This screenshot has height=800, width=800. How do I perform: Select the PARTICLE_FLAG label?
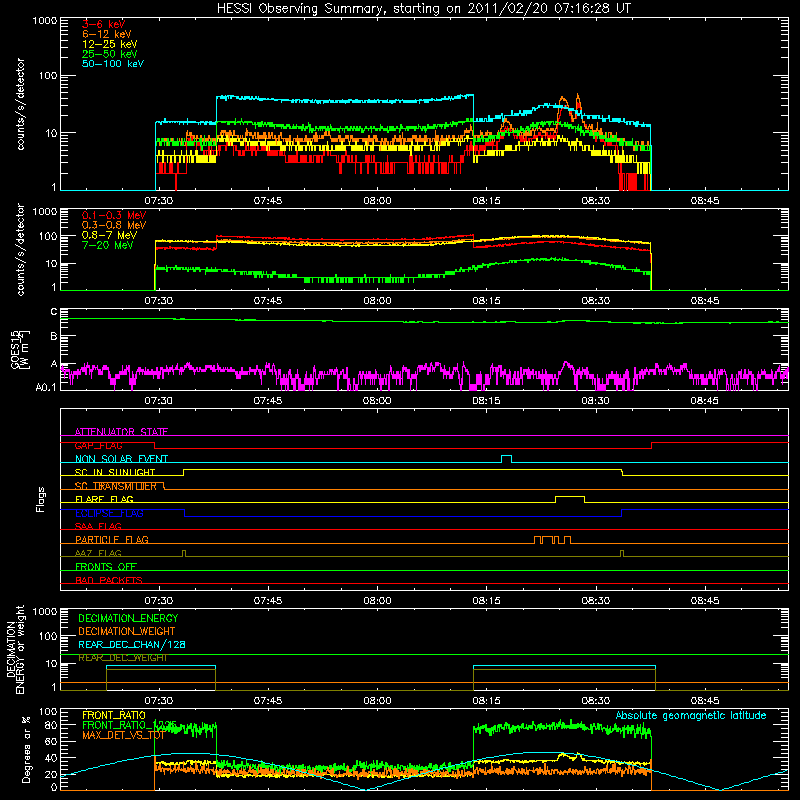(x=112, y=539)
